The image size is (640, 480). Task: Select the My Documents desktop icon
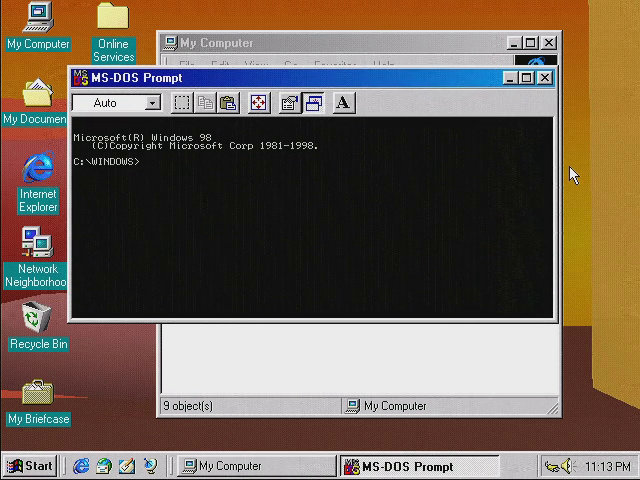tap(35, 102)
